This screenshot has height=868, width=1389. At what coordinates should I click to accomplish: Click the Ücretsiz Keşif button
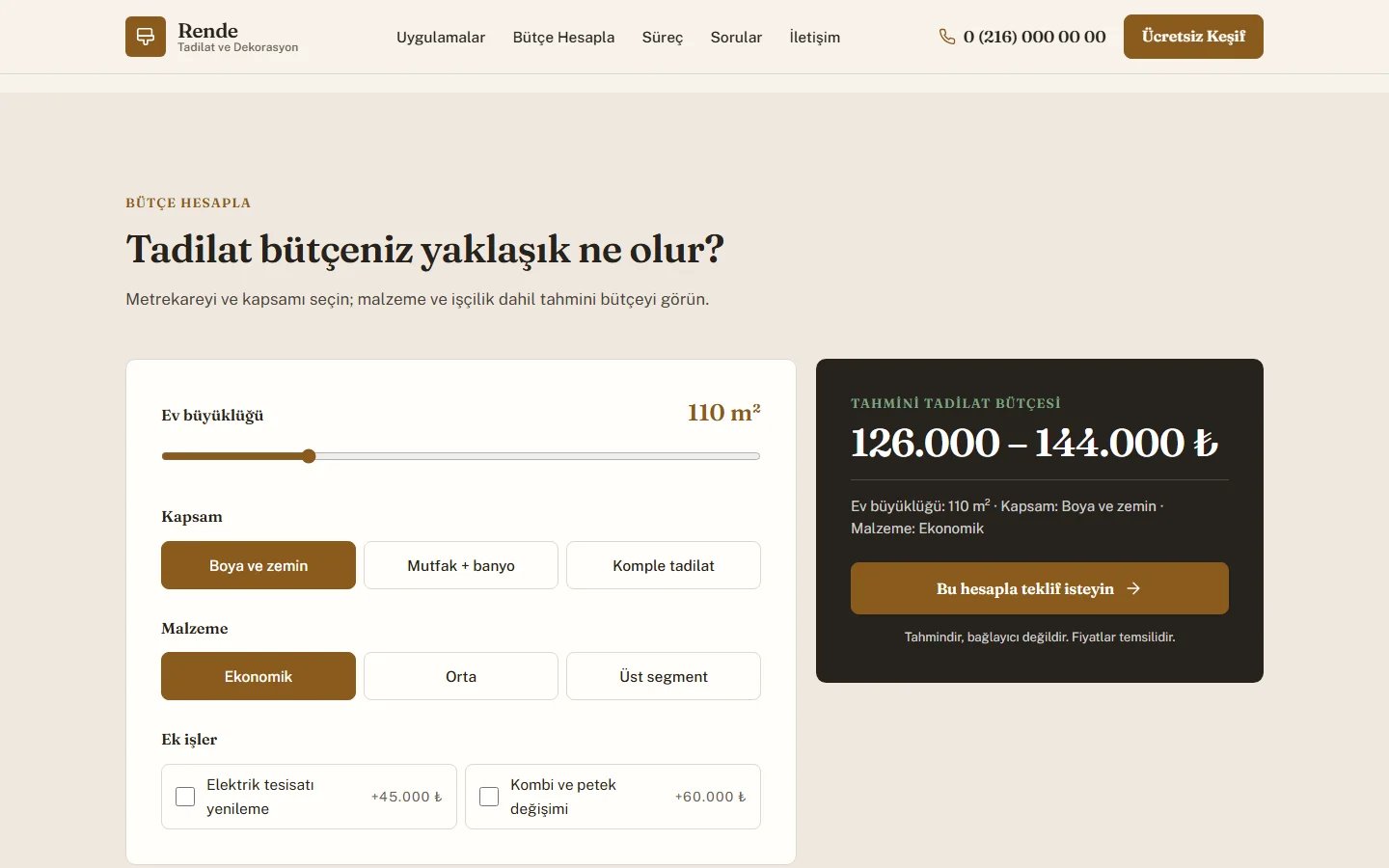click(x=1193, y=37)
